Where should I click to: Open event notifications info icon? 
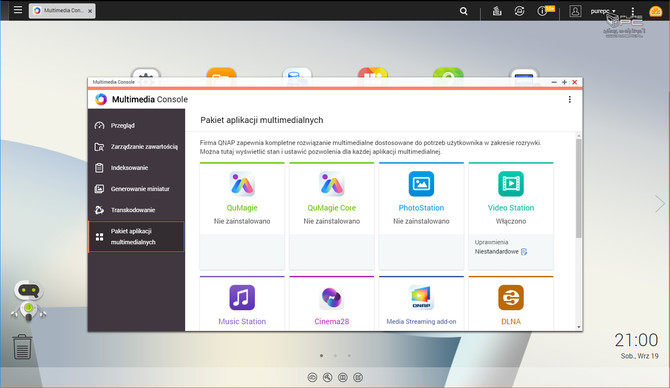pos(542,11)
